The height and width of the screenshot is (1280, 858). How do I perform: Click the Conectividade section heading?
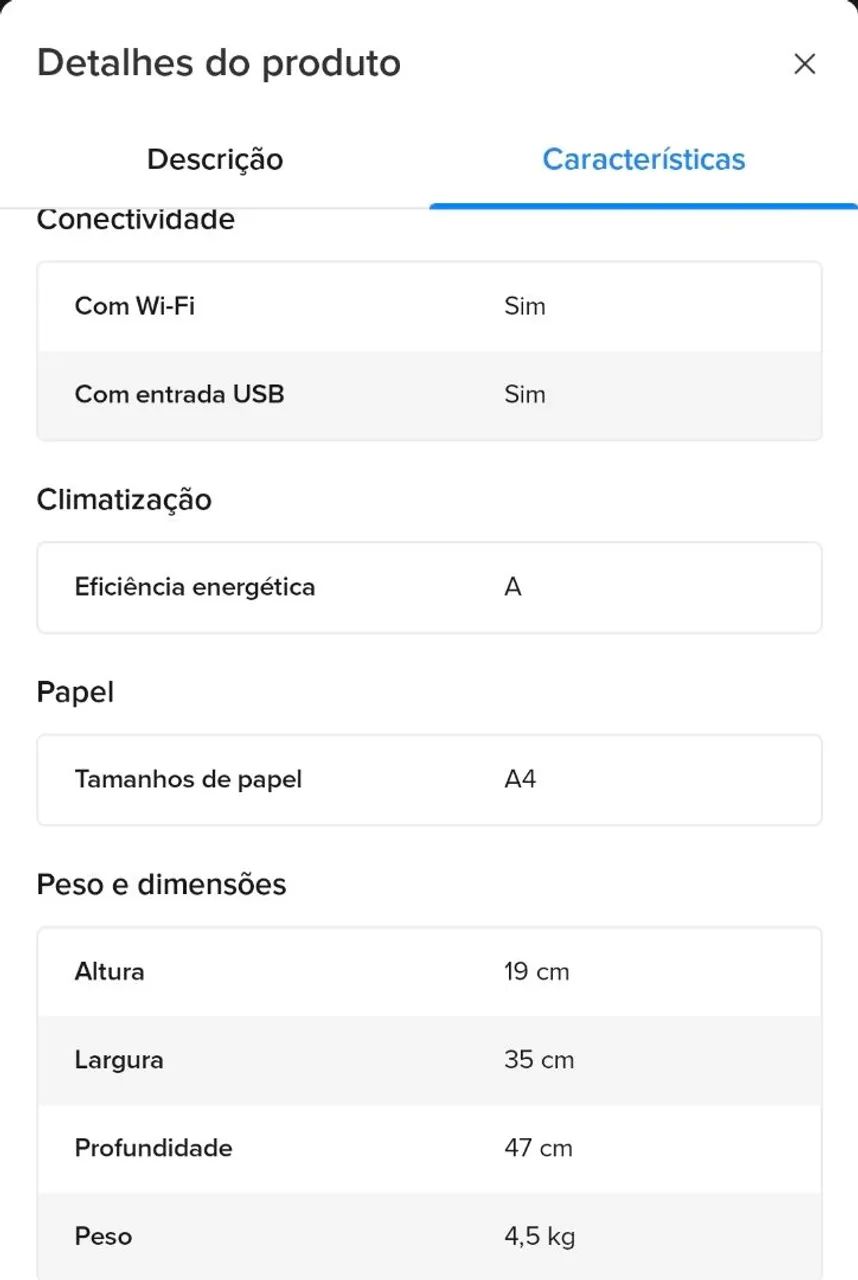136,220
